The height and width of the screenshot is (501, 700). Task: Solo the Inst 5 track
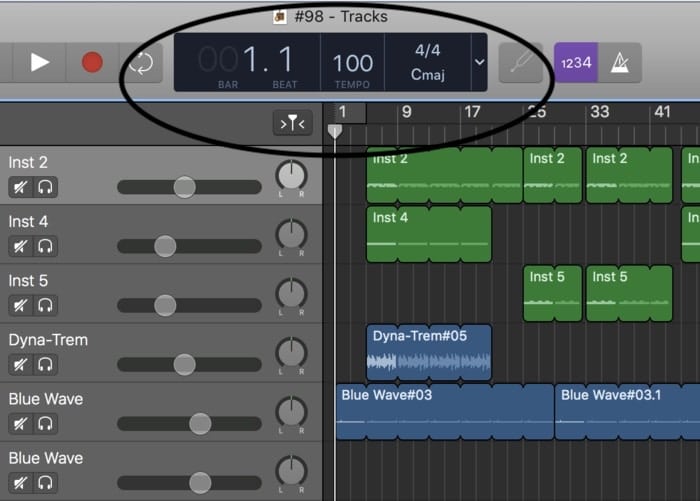[x=45, y=305]
